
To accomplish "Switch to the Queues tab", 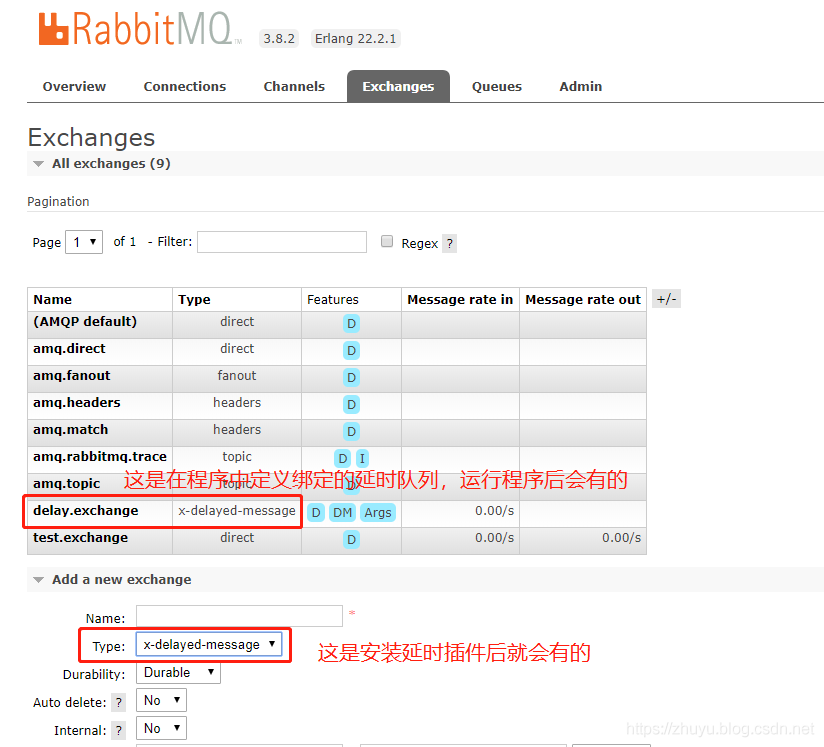I will [497, 86].
